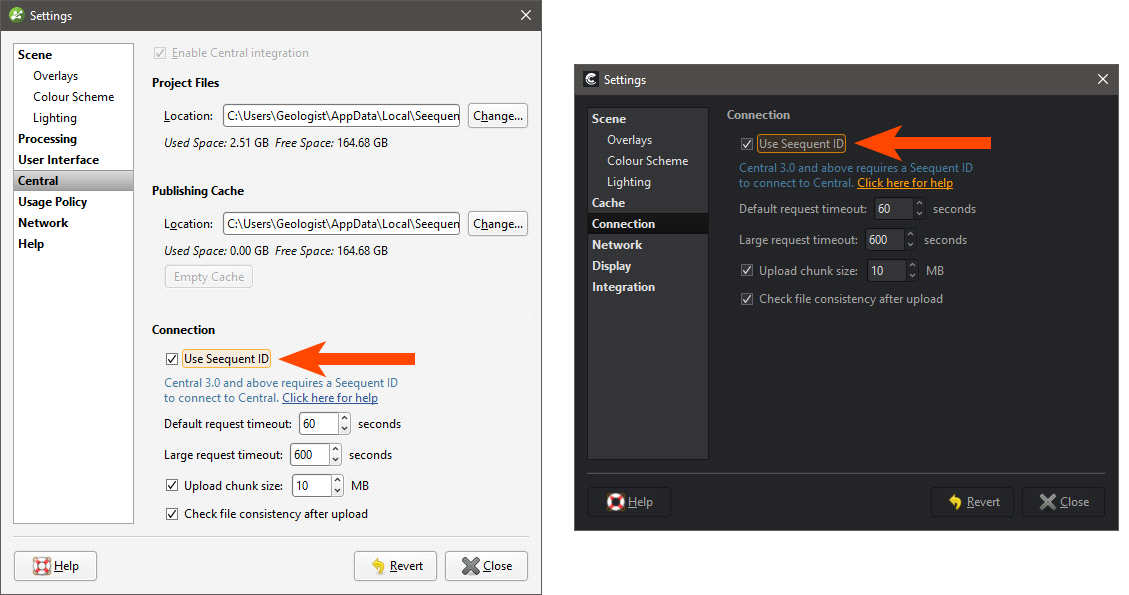Increase Default request timeout in light dialog
The image size is (1129, 595).
343,419
